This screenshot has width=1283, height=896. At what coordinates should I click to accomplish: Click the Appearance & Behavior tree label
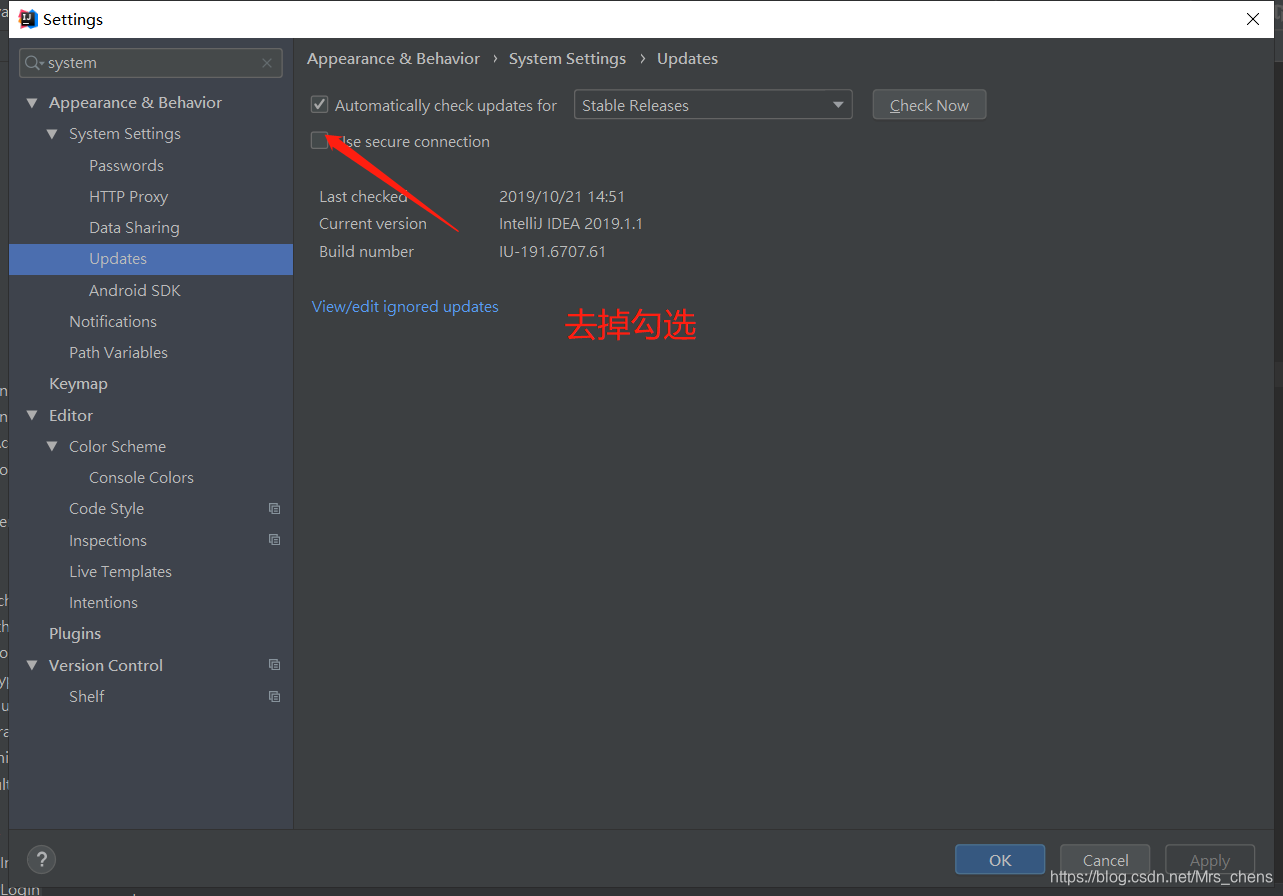click(x=135, y=103)
